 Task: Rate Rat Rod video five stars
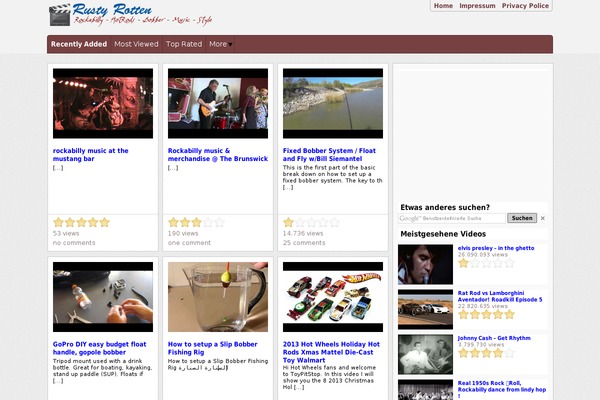tap(509, 315)
